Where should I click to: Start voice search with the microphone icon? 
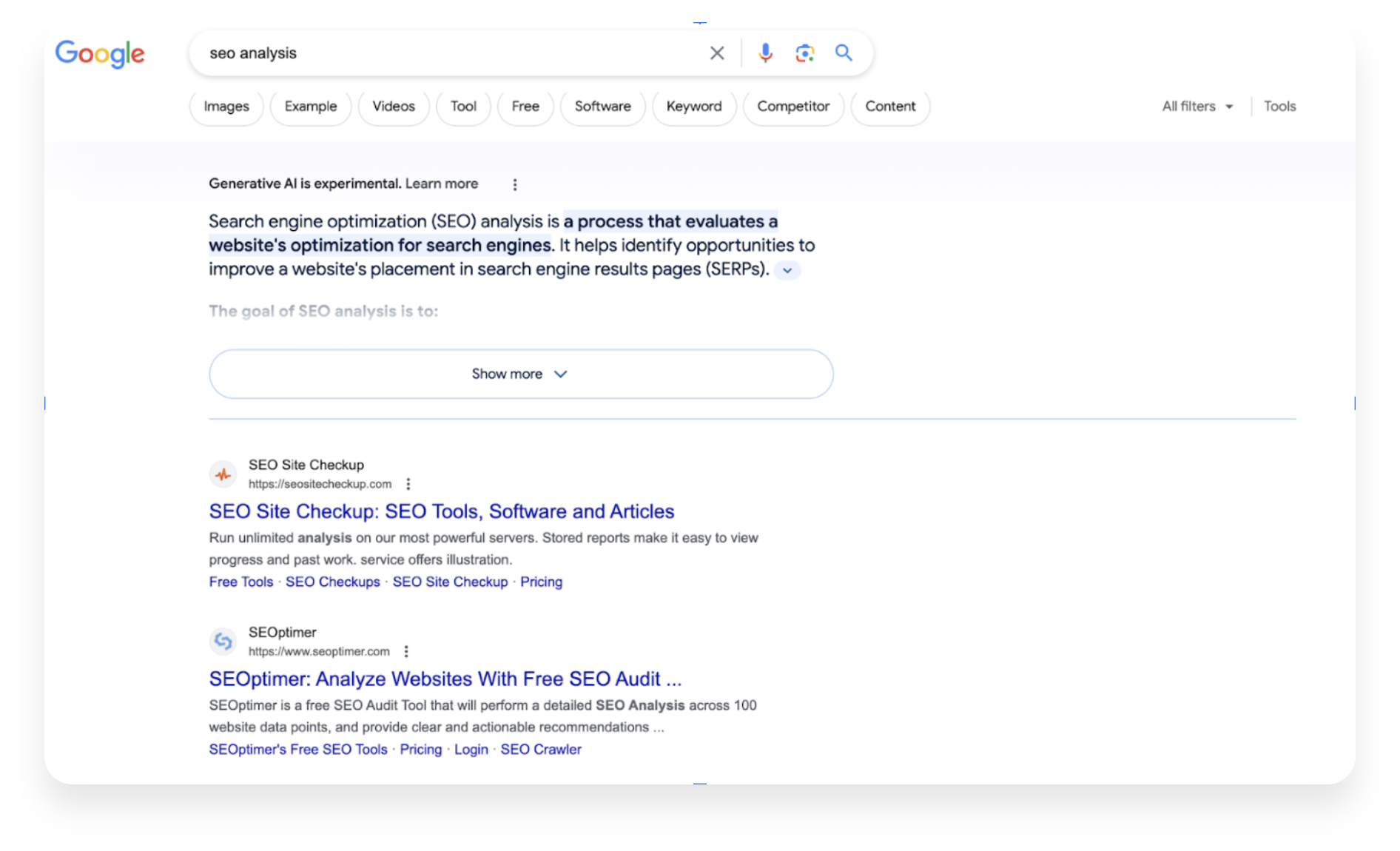click(765, 53)
